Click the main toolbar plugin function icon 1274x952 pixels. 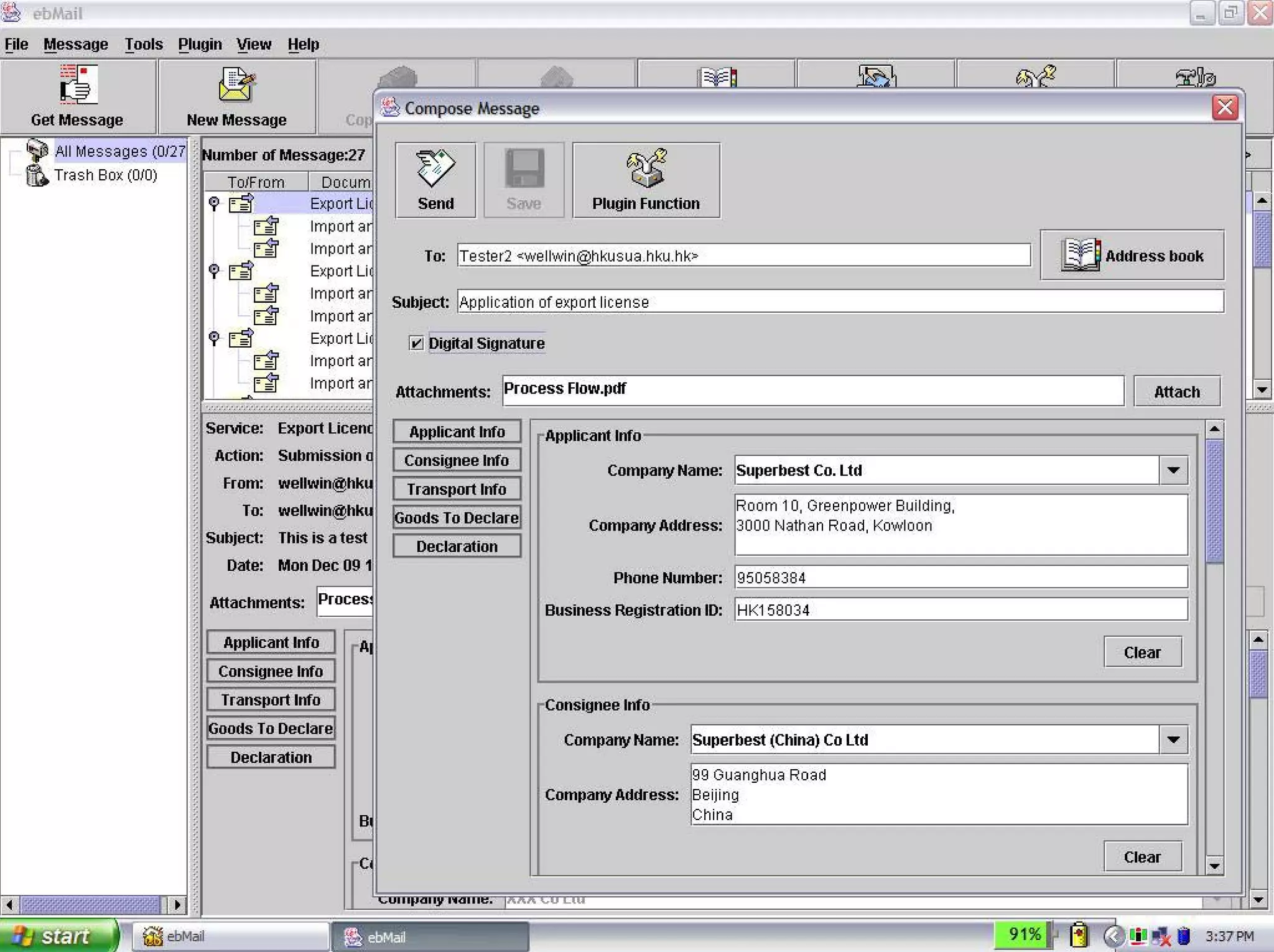point(1036,76)
